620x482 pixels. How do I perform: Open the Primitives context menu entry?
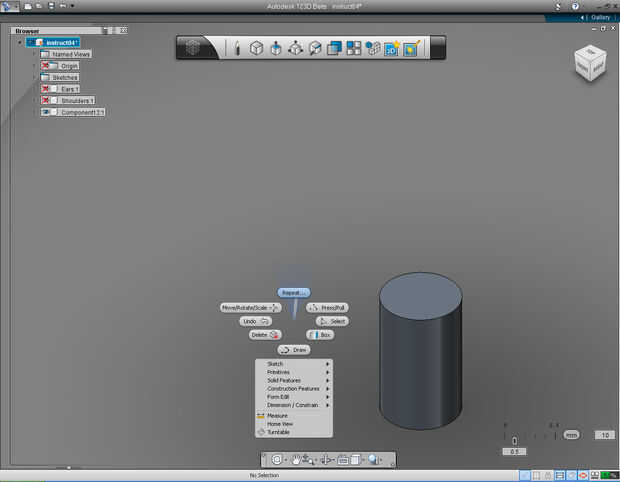tap(294, 372)
